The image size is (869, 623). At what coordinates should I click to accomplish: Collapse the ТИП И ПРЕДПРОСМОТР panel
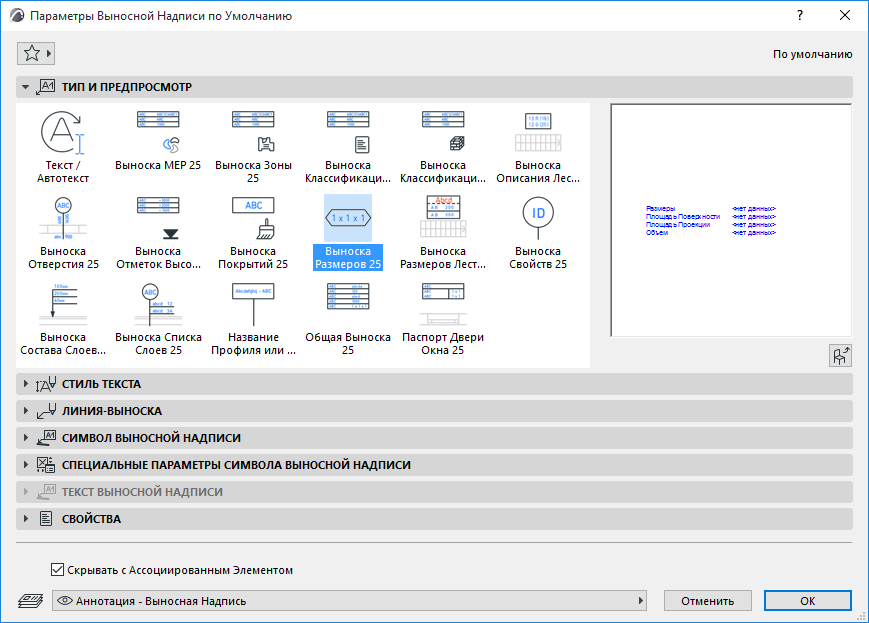click(x=434, y=86)
